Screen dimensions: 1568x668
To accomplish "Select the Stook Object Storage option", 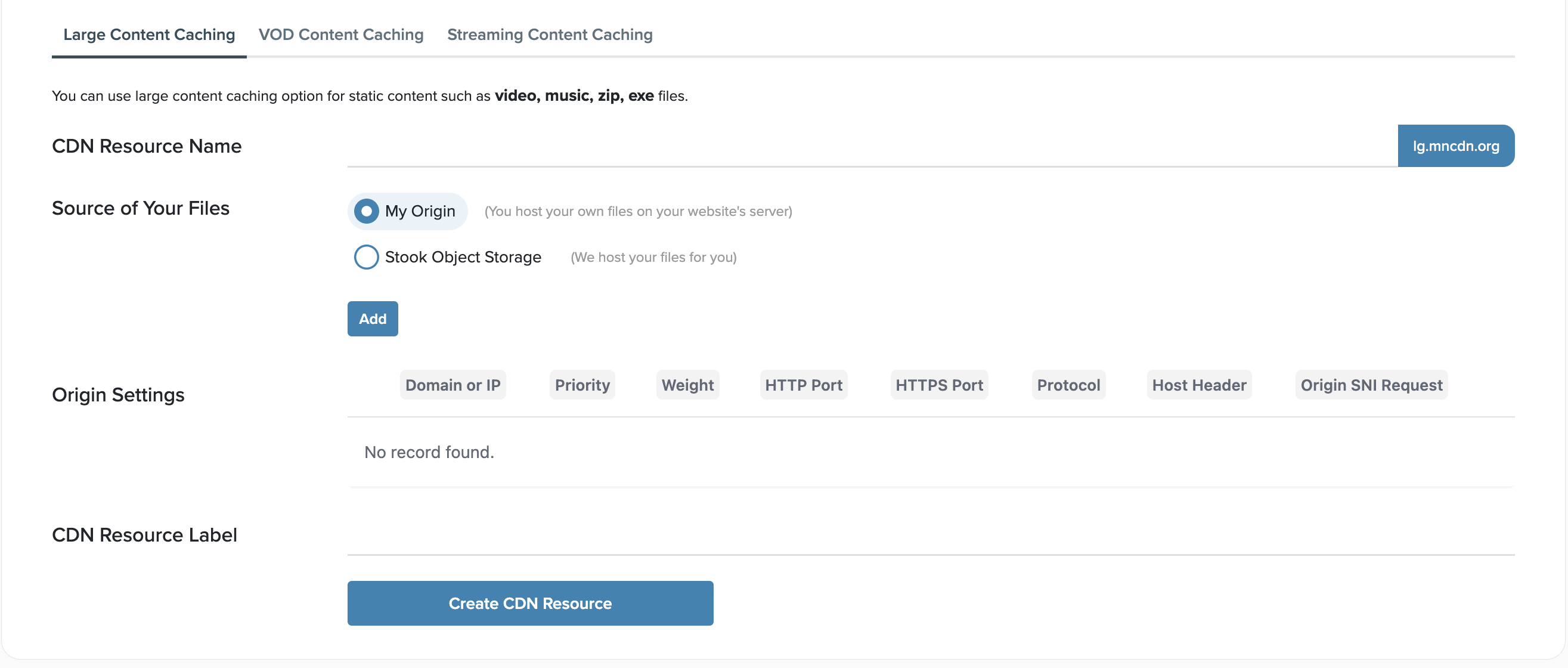I will [x=367, y=257].
